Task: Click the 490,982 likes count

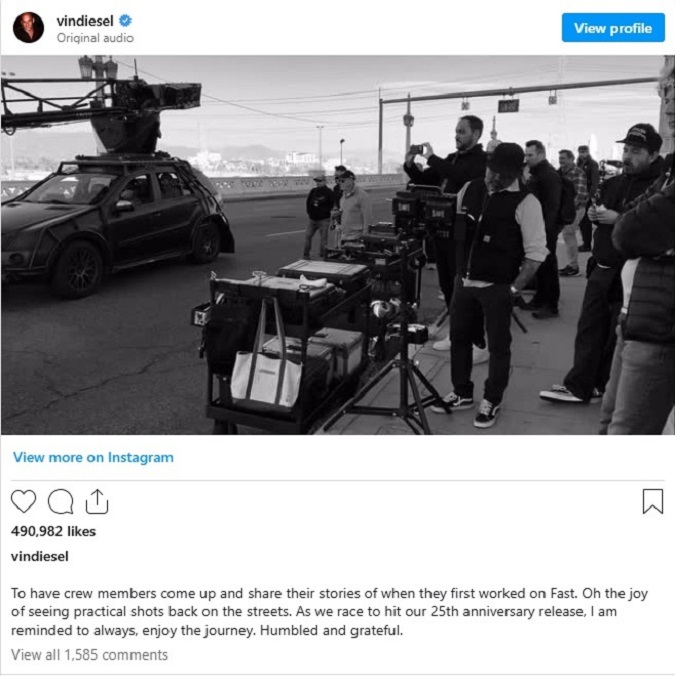Action: [53, 531]
